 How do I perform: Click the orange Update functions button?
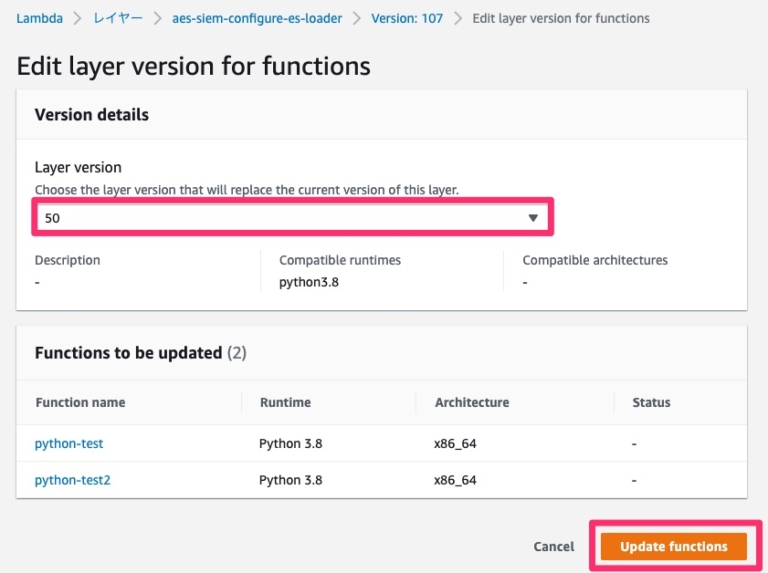pos(673,547)
